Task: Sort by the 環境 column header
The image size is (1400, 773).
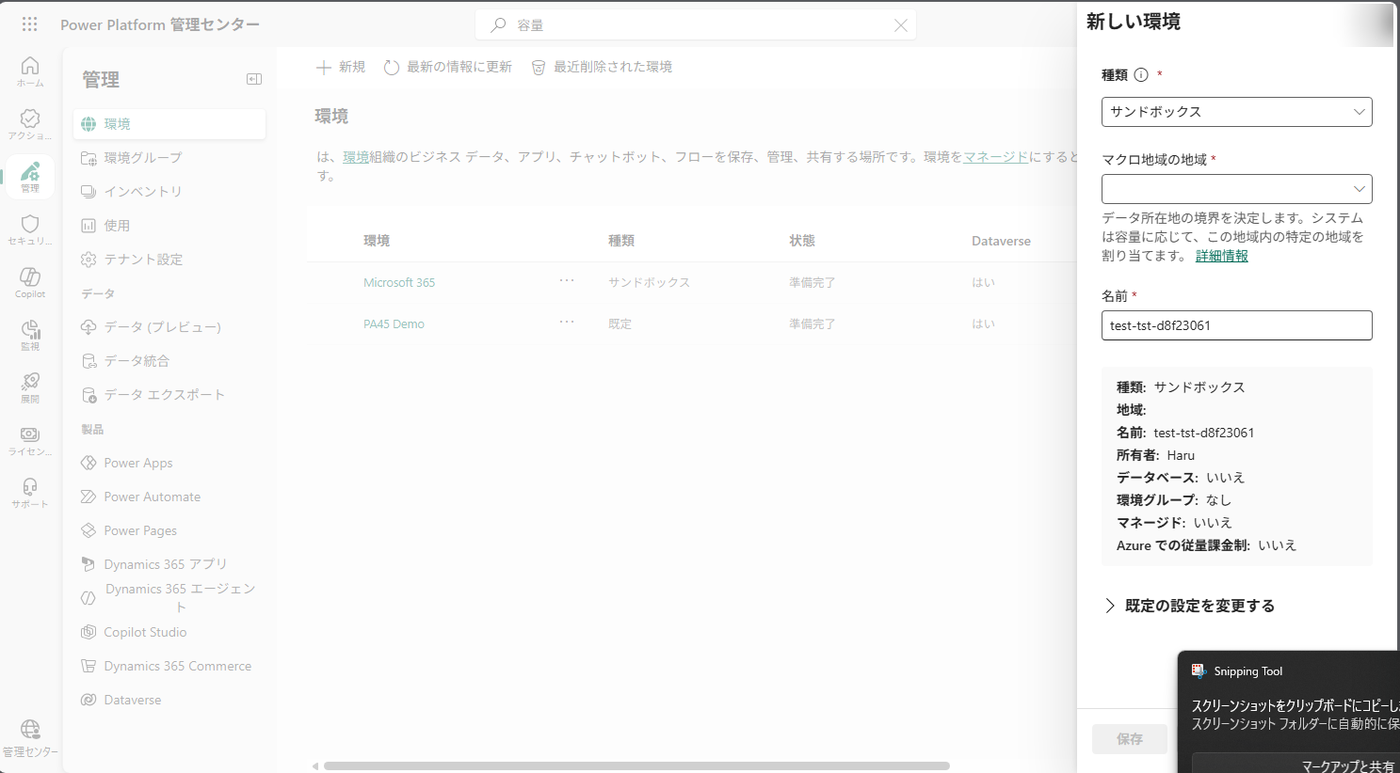Action: (x=377, y=241)
